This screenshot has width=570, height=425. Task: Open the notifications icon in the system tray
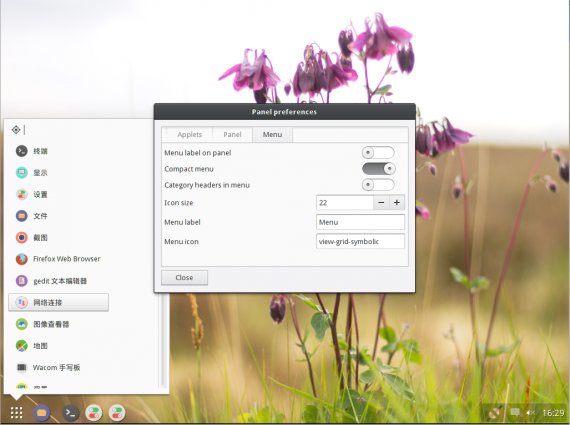pos(514,412)
